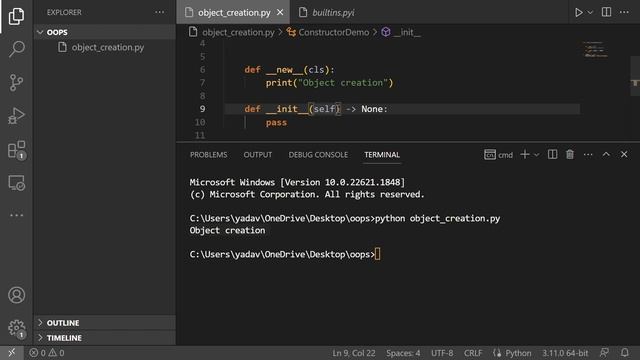Screen dimensions: 640x360
Task: Select the Terminal panel tab
Action: click(x=382, y=155)
